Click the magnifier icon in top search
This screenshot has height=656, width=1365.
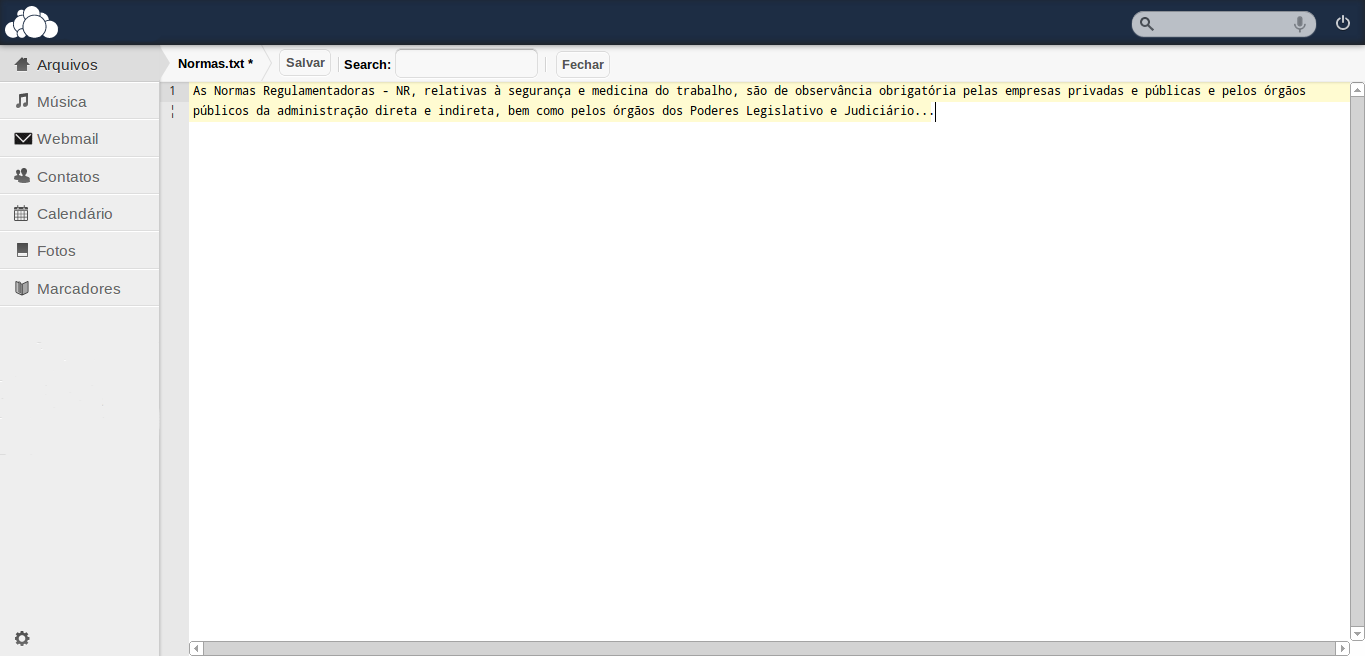point(1147,24)
